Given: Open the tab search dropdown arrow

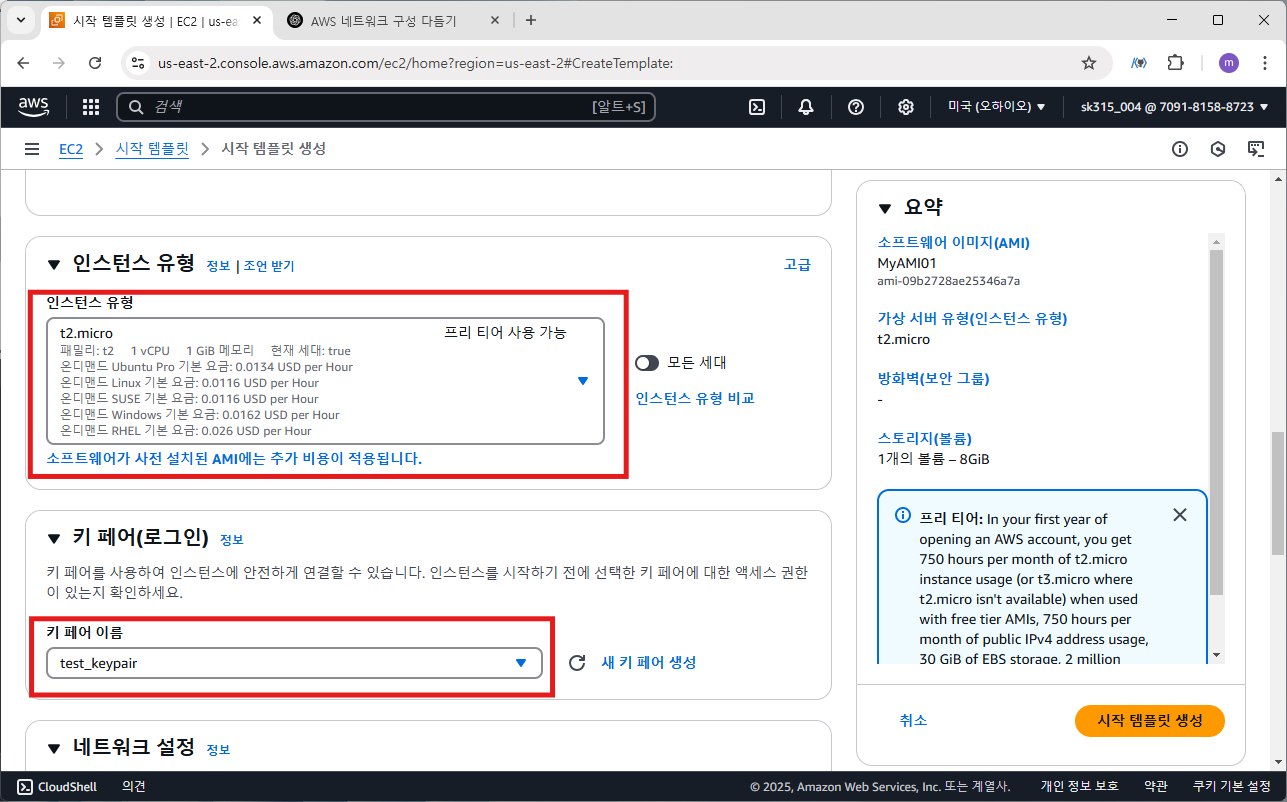Looking at the screenshot, I should 21,20.
